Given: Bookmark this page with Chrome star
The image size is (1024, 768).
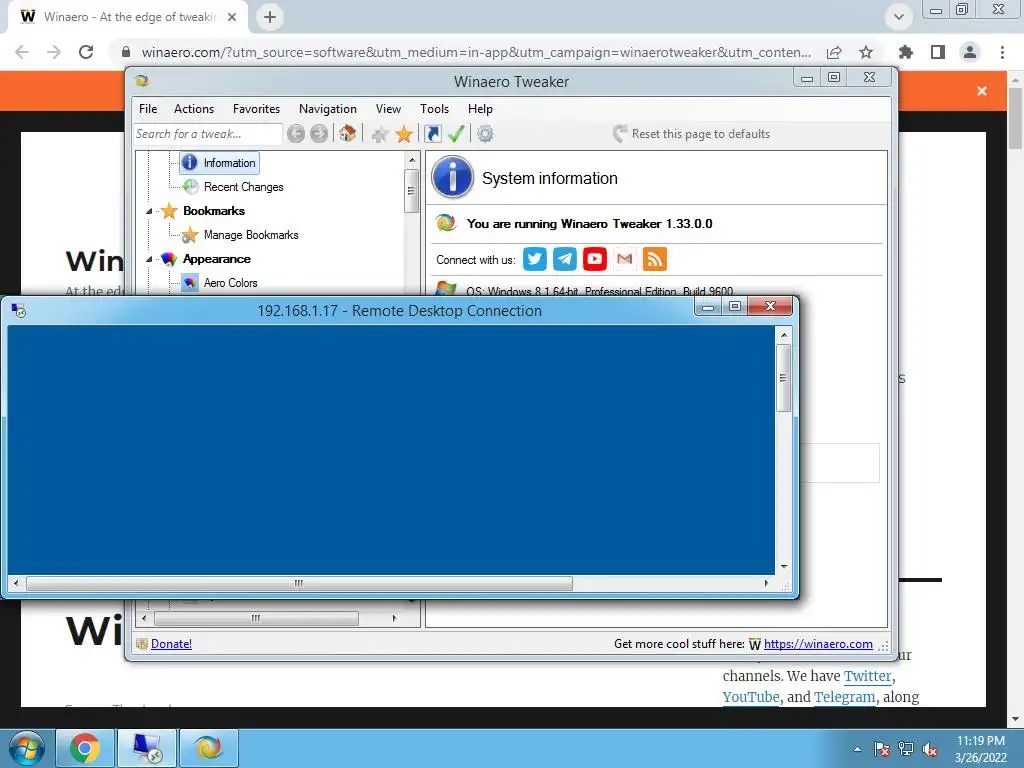Looking at the screenshot, I should click(x=866, y=52).
